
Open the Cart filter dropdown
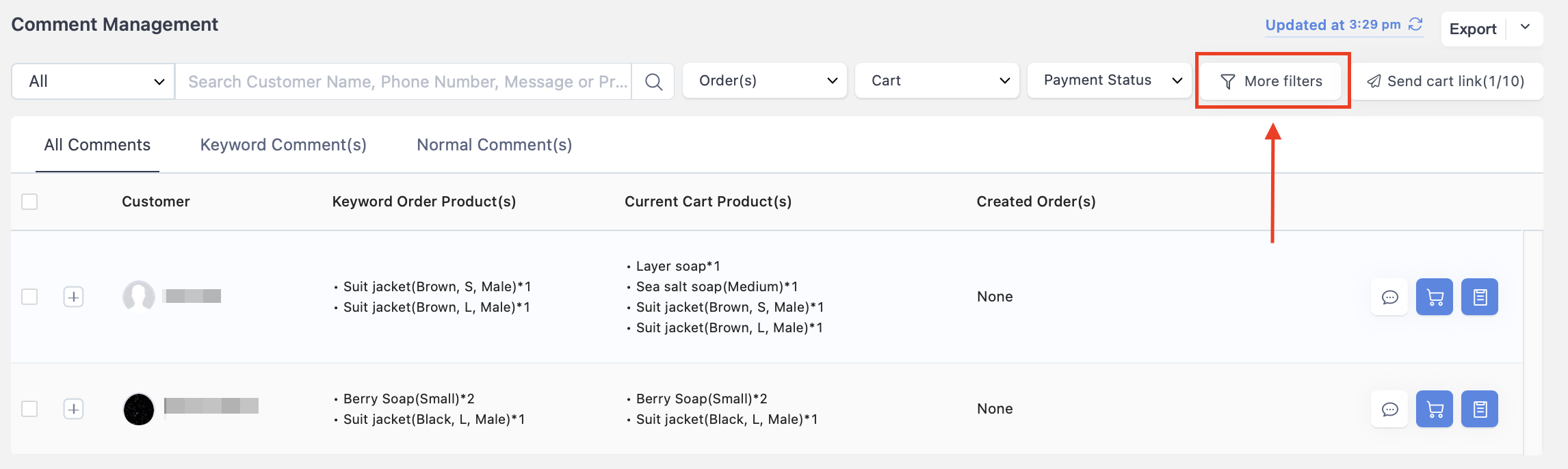click(x=937, y=81)
